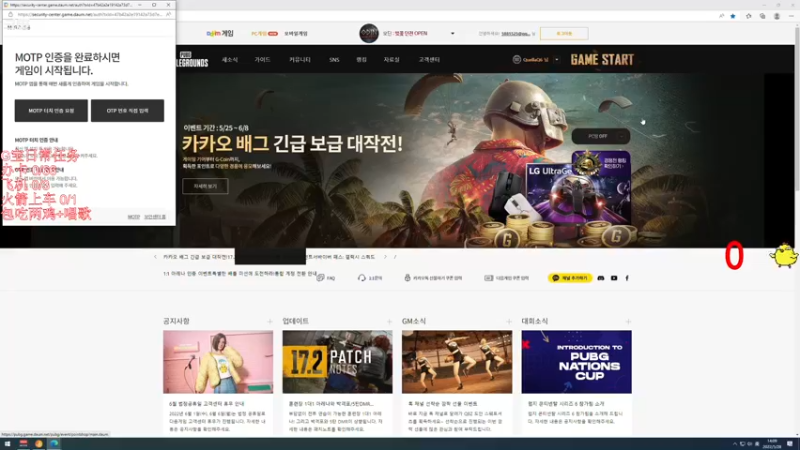The width and height of the screenshot is (800, 450).
Task: Open browser profile icon in main window toolbar
Action: 777,16
